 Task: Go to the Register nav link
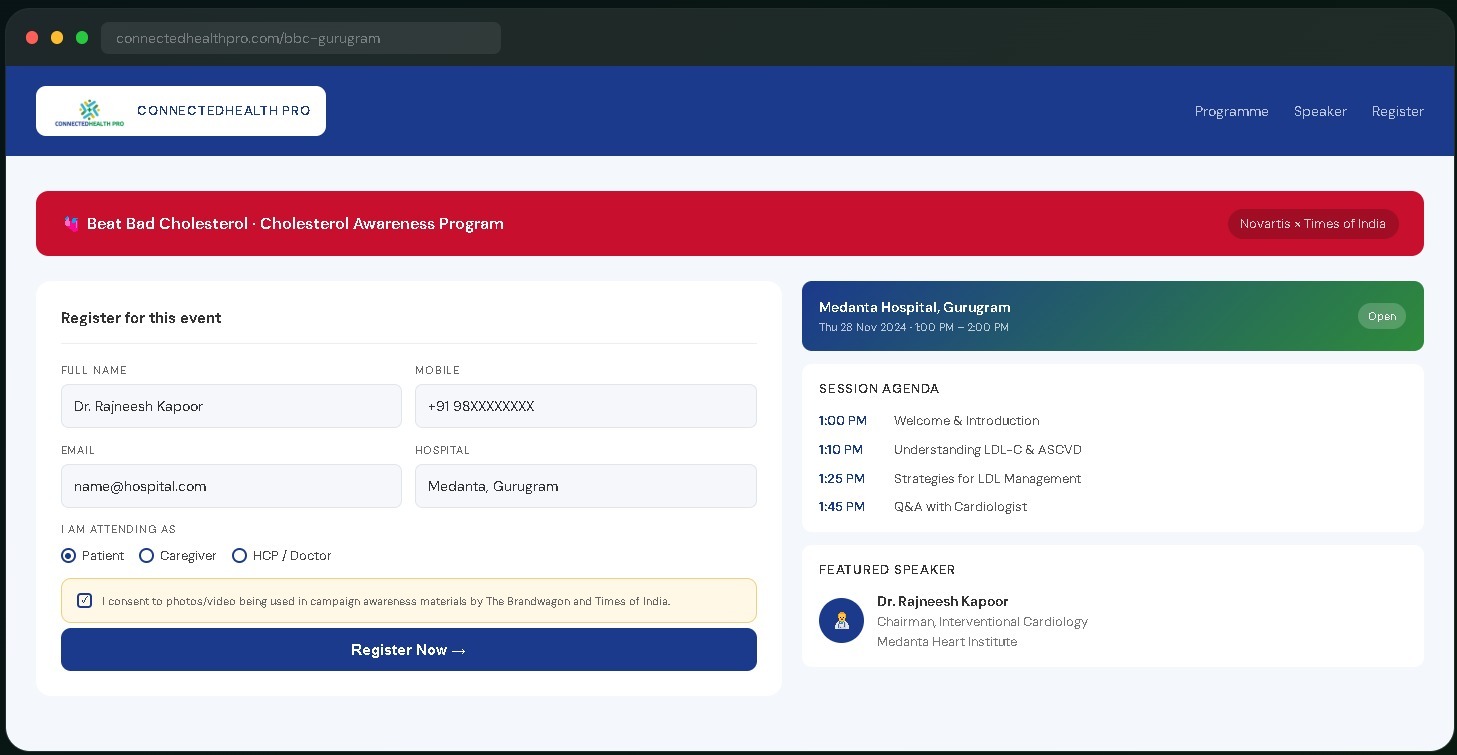pyautogui.click(x=1398, y=111)
